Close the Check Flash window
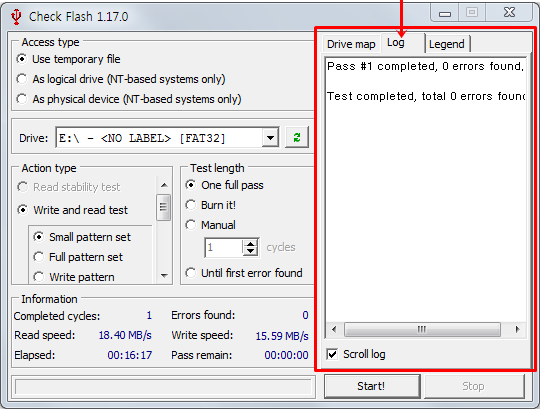Image resolution: width=540 pixels, height=409 pixels. [x=509, y=13]
